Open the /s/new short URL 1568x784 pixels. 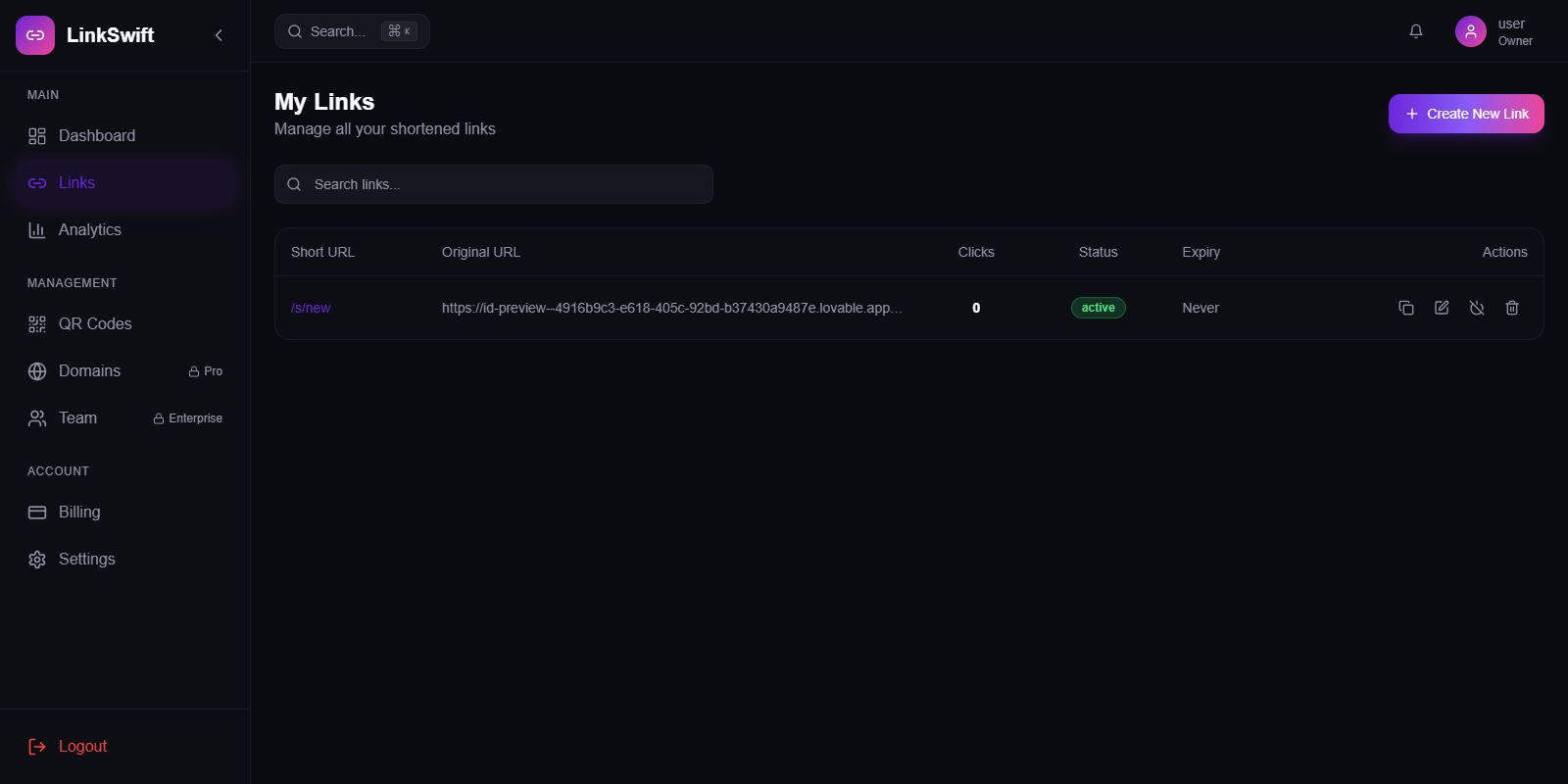tap(311, 308)
